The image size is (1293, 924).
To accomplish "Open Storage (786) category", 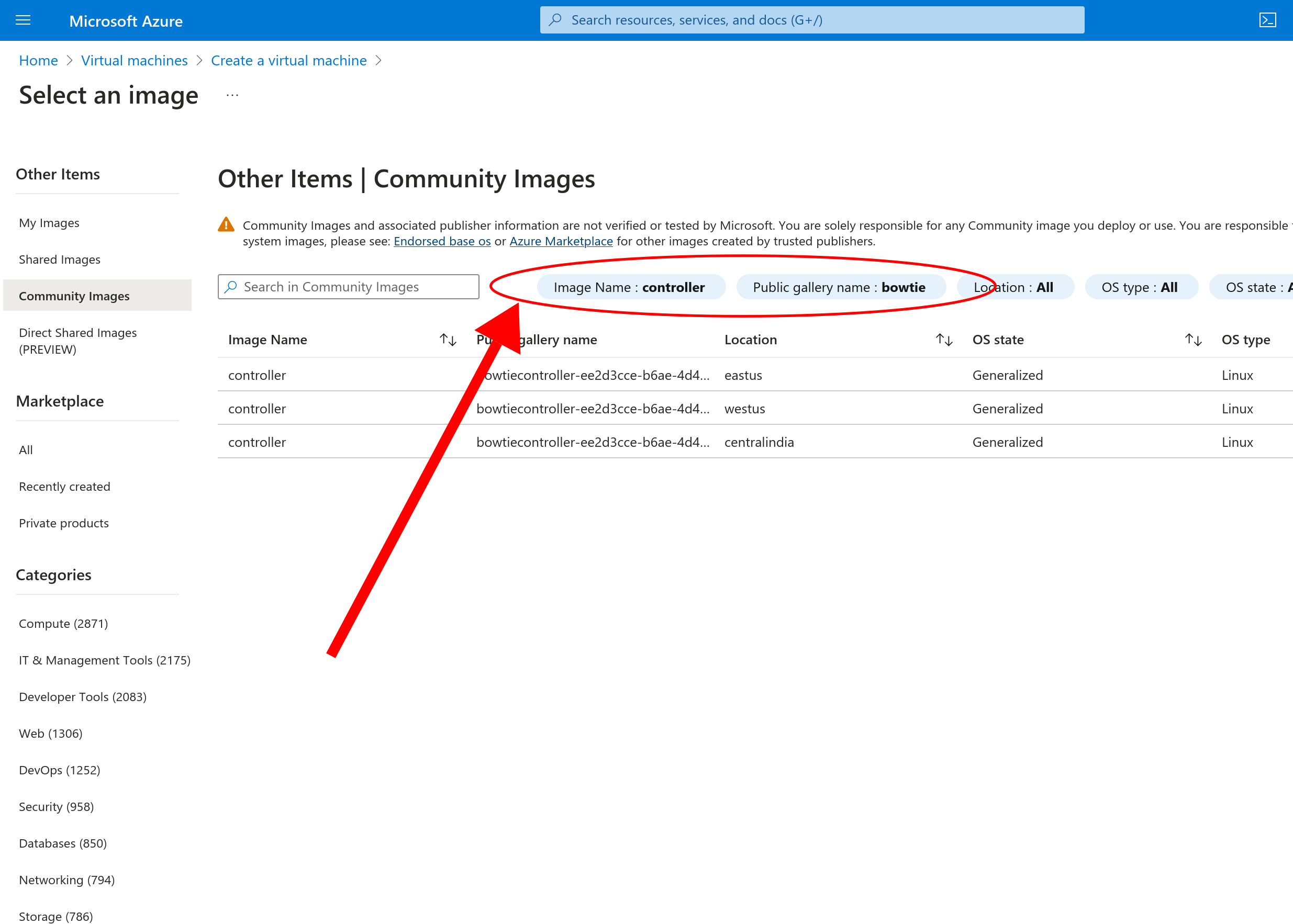I will tap(56, 916).
